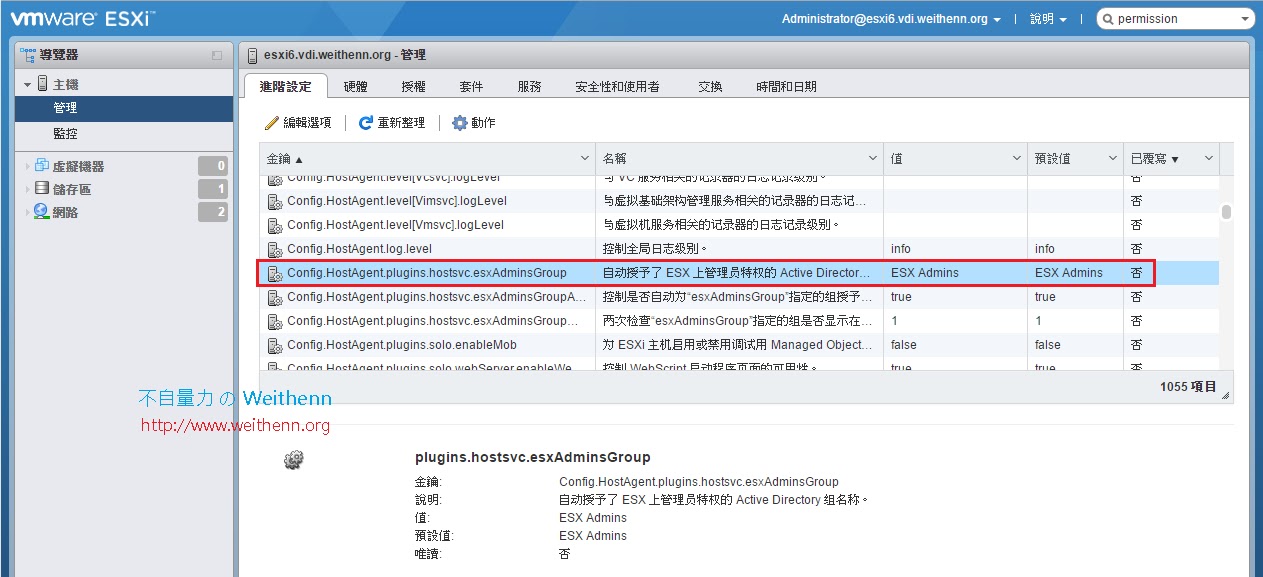Switch to the Hardware tab

click(x=355, y=86)
